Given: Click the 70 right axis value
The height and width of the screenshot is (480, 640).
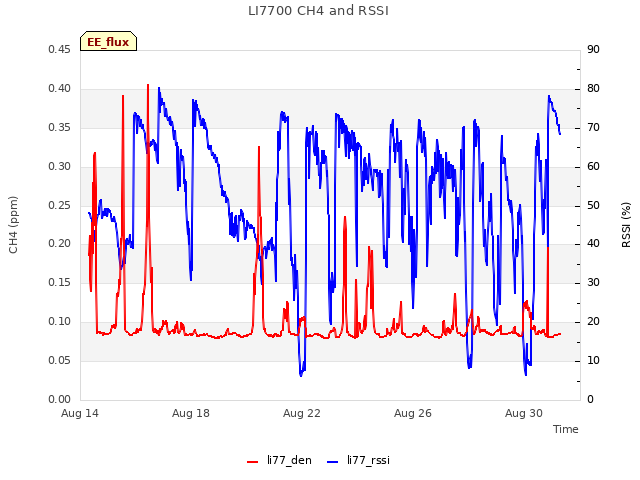Looking at the screenshot, I should [x=593, y=128].
